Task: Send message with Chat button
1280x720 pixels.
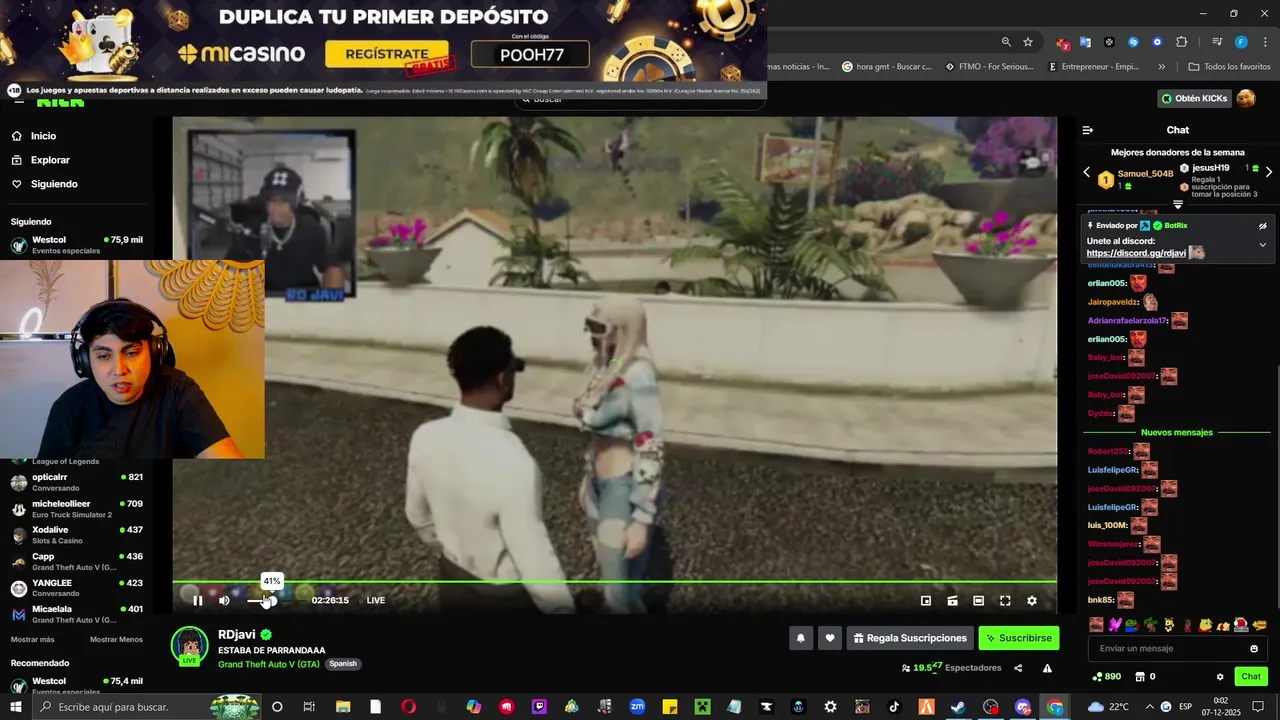Action: tap(1251, 677)
